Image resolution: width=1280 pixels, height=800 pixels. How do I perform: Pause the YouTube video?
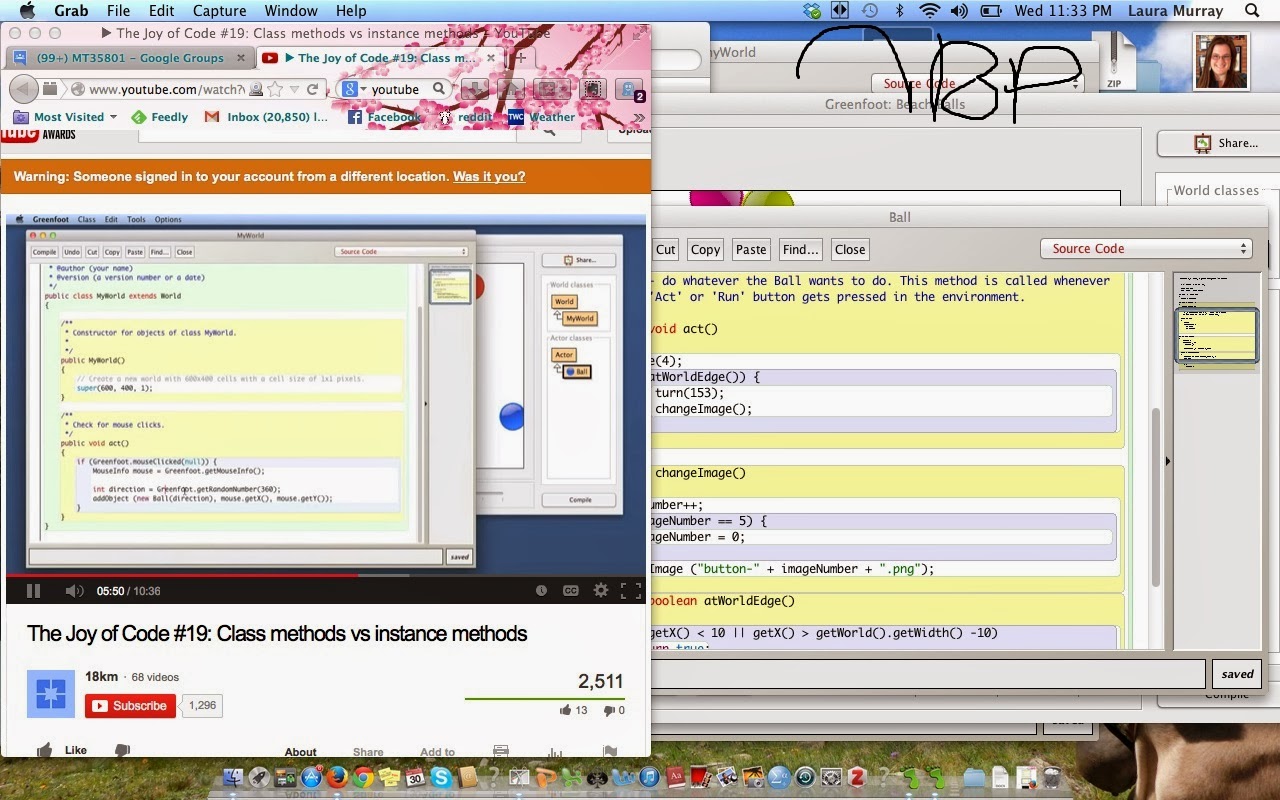tap(33, 591)
